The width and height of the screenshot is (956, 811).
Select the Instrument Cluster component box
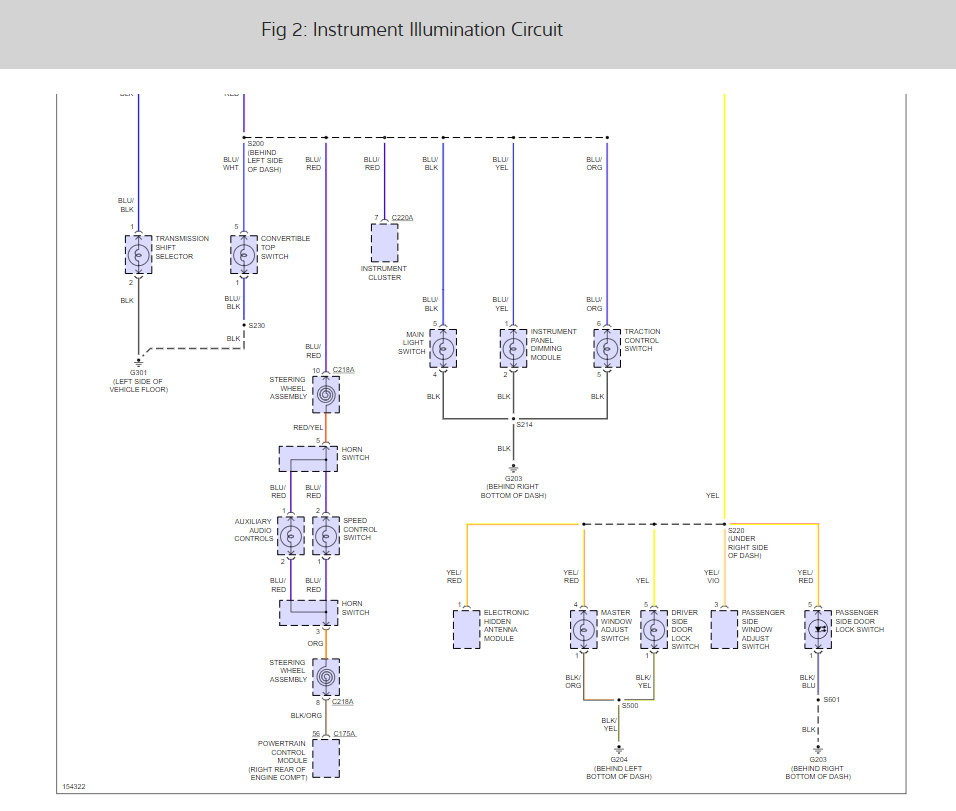click(x=385, y=243)
